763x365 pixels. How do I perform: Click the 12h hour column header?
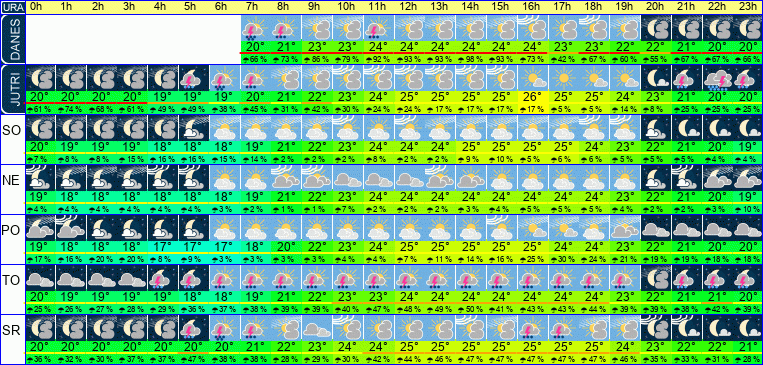pos(409,7)
